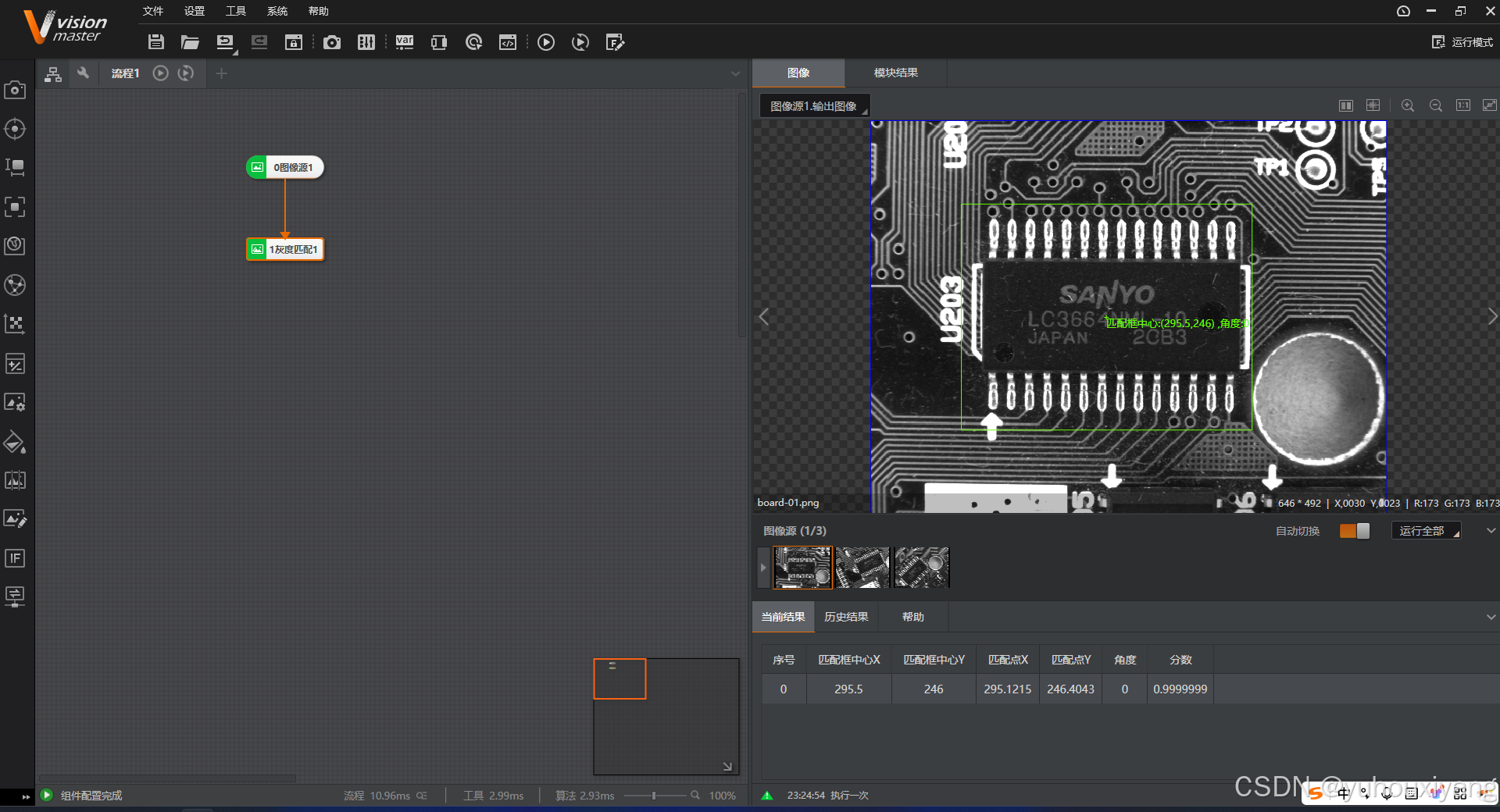The width and height of the screenshot is (1500, 812).
Task: Switch to the 图像 tab
Action: point(798,73)
